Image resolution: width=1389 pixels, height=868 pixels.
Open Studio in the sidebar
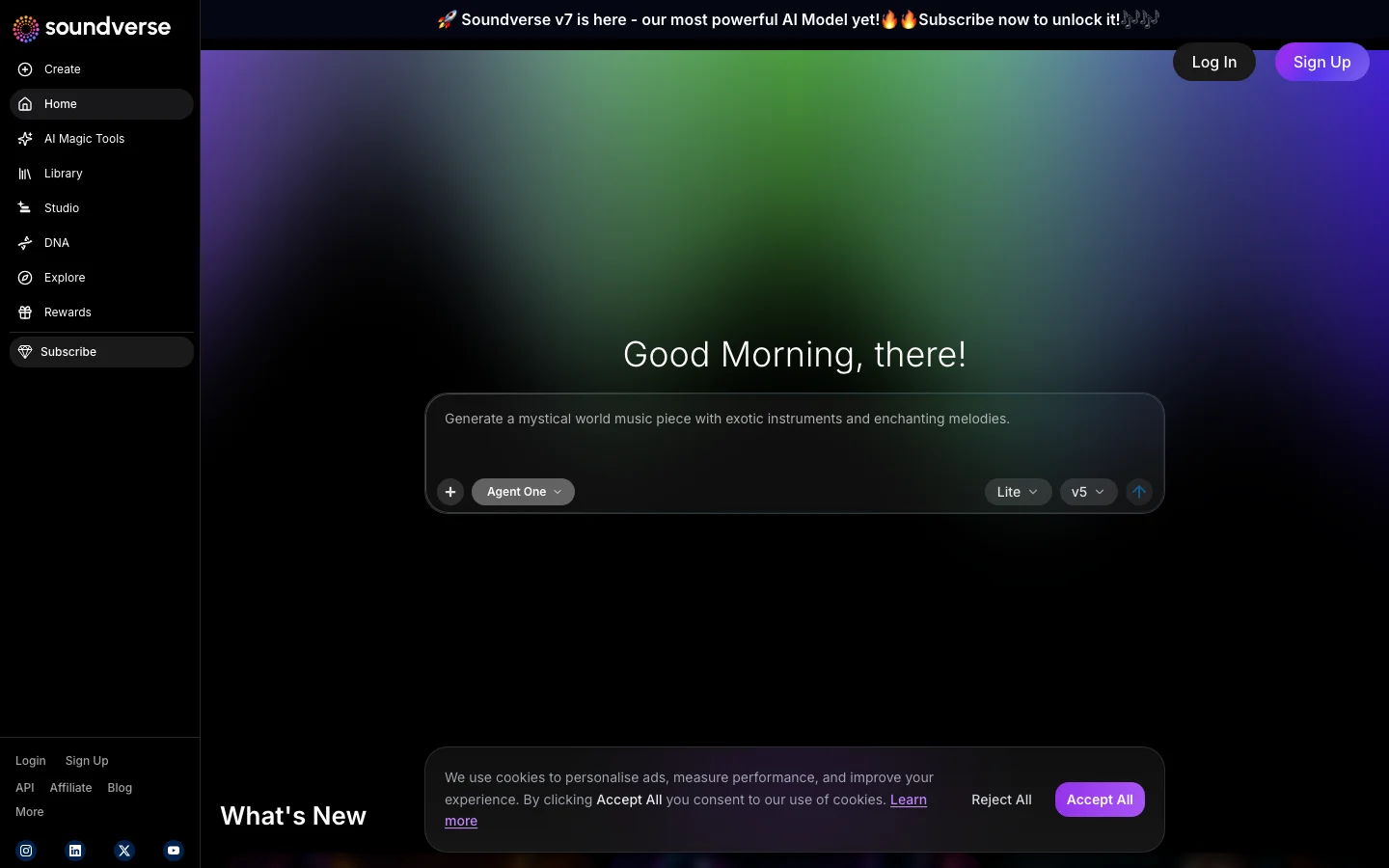pos(101,208)
